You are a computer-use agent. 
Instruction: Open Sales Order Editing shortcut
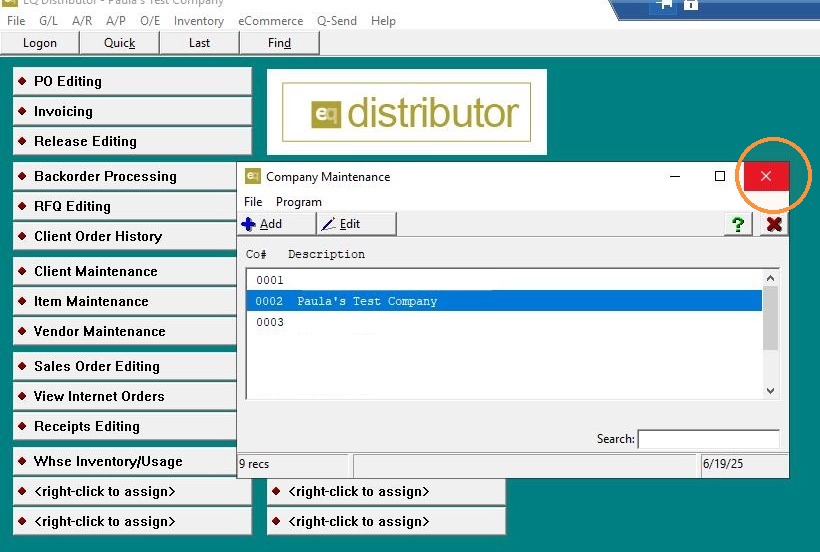click(x=124, y=366)
